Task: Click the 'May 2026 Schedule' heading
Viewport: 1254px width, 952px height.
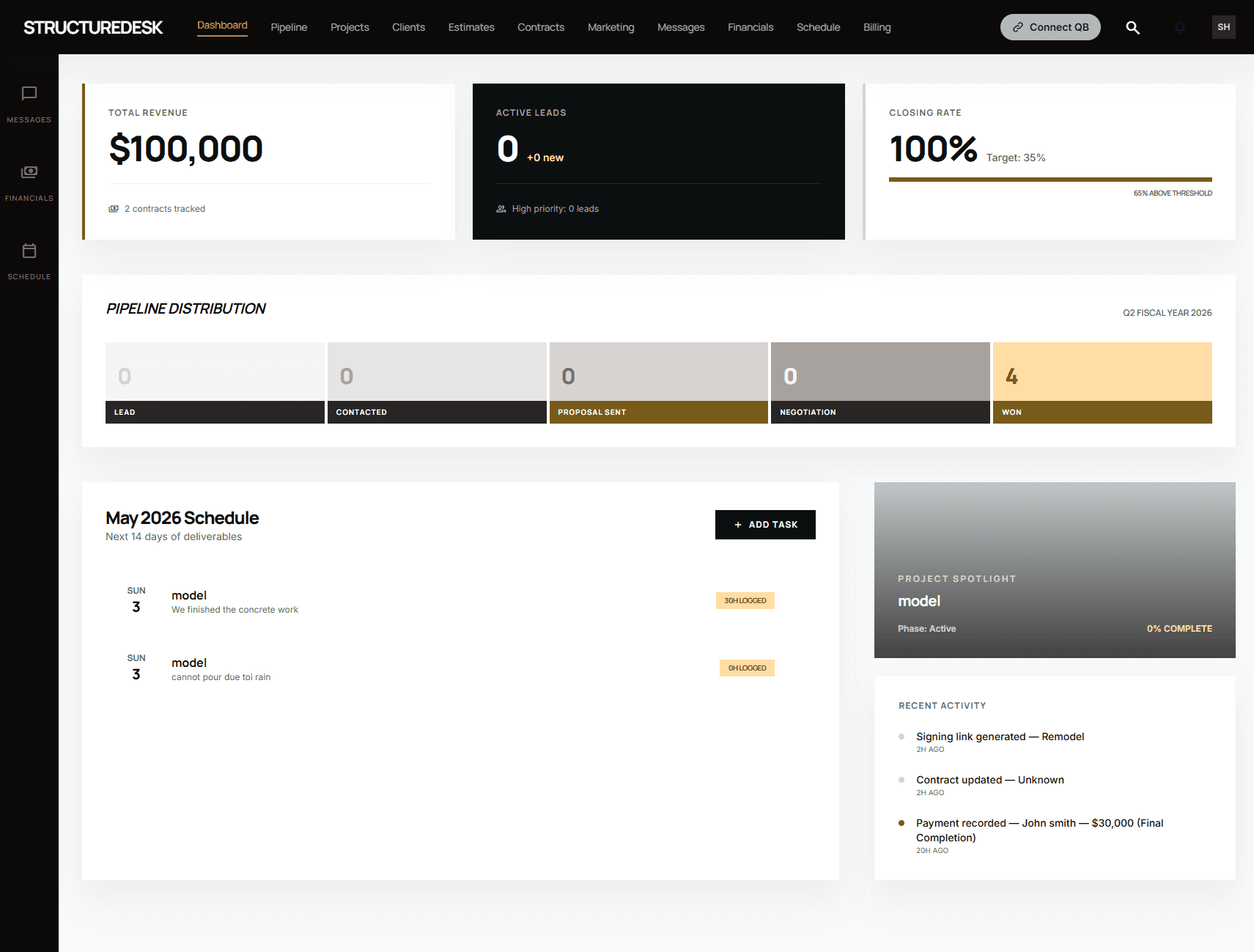Action: [x=182, y=518]
